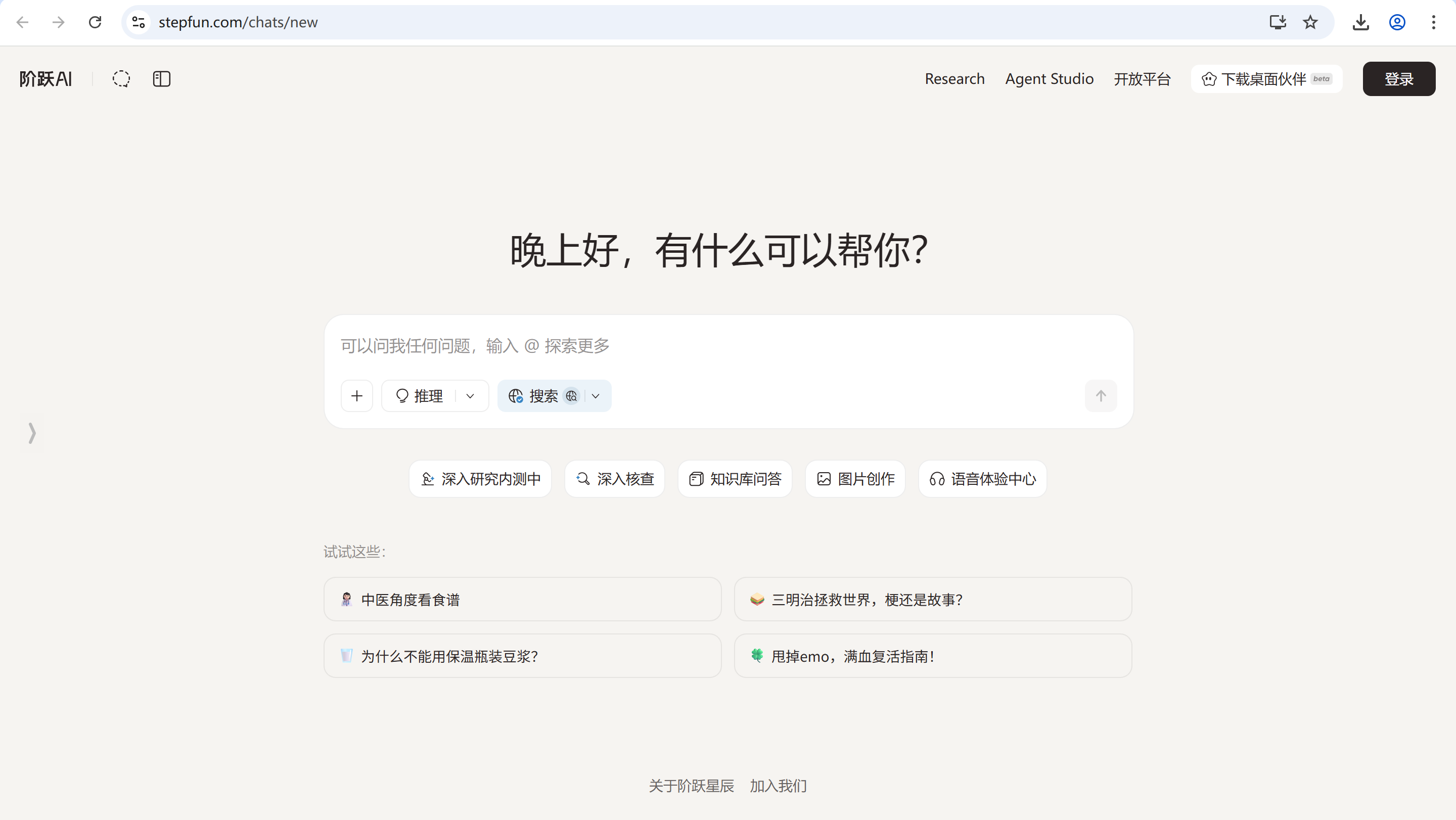
Task: Toggle the bookmark star in address bar
Action: (1310, 22)
